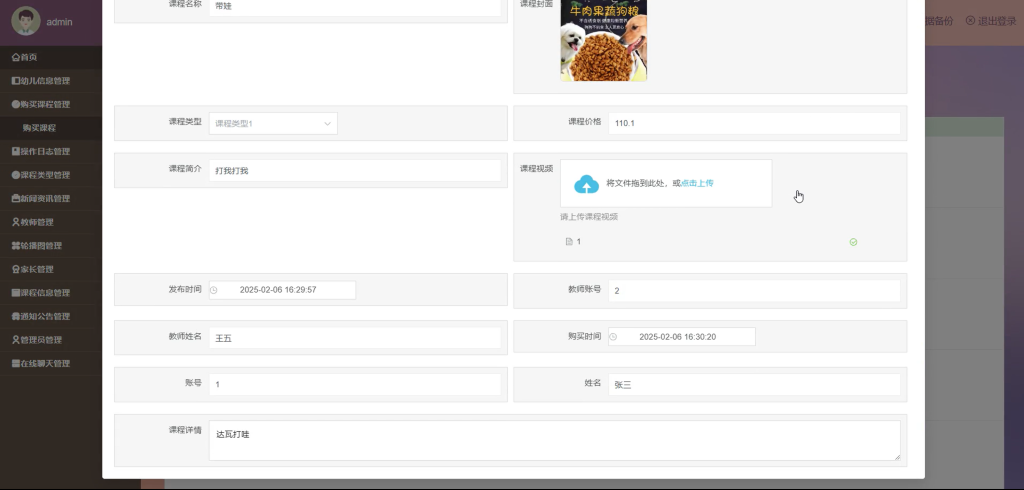The height and width of the screenshot is (490, 1024).
Task: Click the cloud upload icon for course video
Action: coord(586,184)
